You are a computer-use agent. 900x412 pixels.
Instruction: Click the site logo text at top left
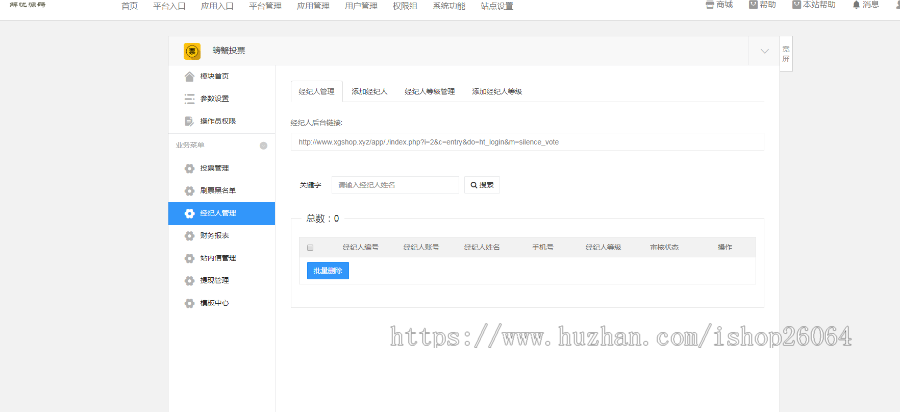click(28, 4)
